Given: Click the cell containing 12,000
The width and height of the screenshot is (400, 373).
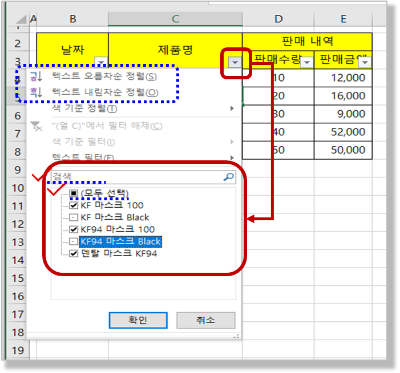Looking at the screenshot, I should click(343, 78).
